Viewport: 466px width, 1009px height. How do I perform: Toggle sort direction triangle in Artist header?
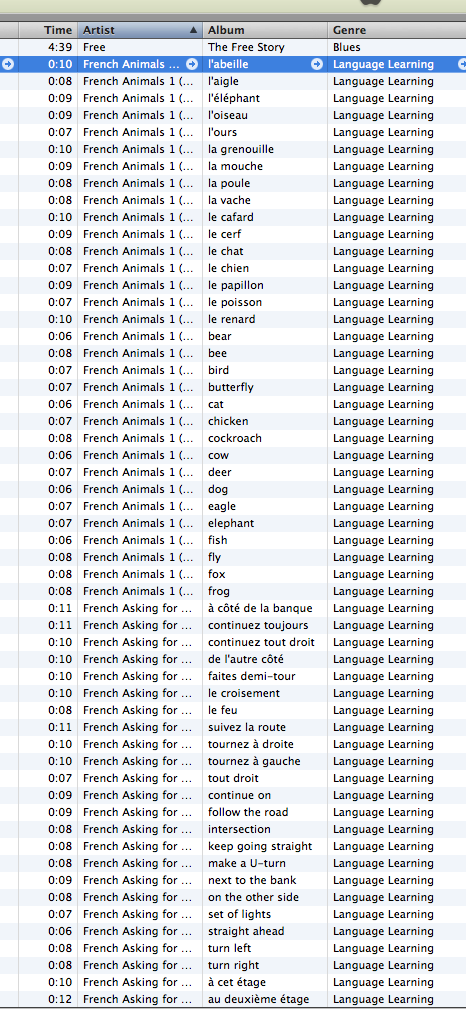(193, 30)
